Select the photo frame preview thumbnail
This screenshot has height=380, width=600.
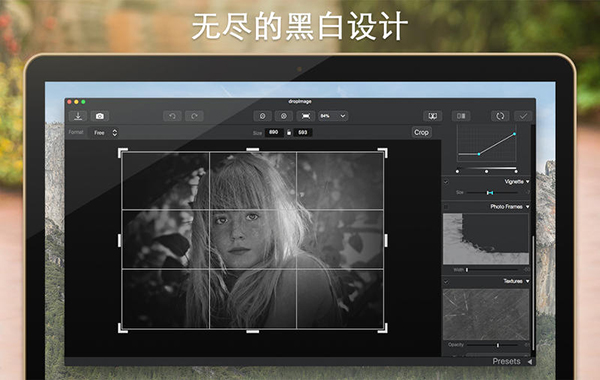pos(486,239)
